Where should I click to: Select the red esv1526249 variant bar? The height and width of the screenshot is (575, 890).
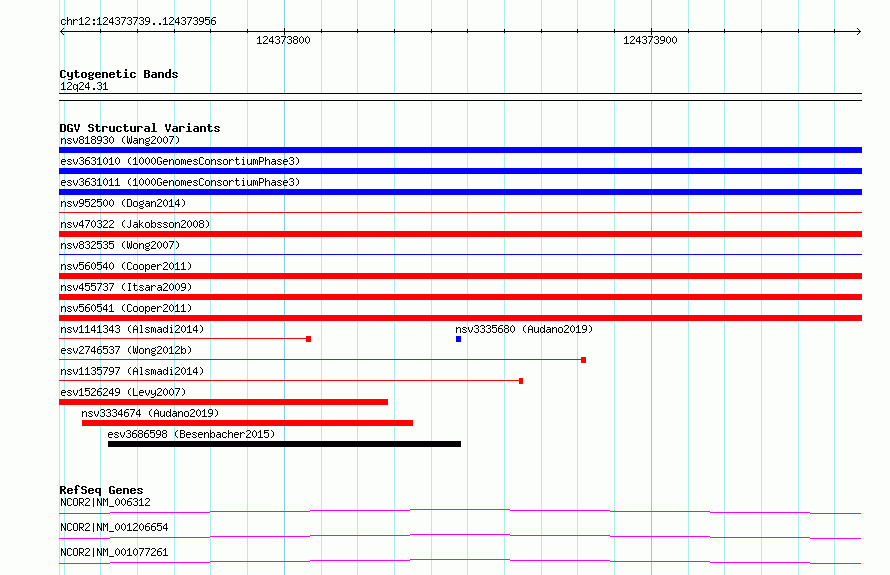point(224,402)
